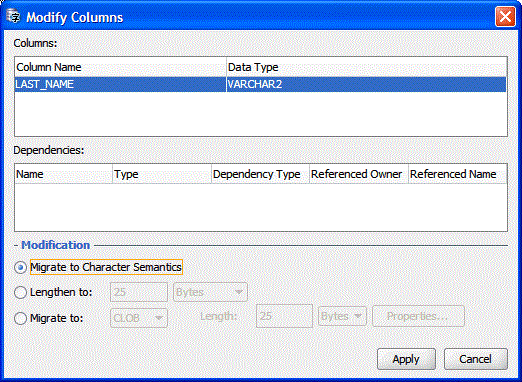This screenshot has width=522, height=382.
Task: Select the LAST_NAME column row
Action: [260, 84]
